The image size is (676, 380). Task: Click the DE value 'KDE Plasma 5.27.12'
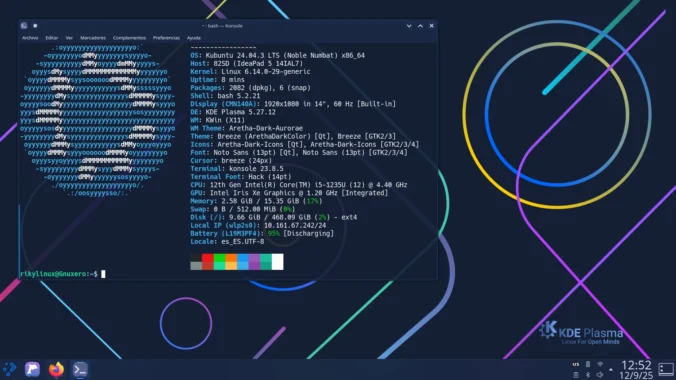241,112
